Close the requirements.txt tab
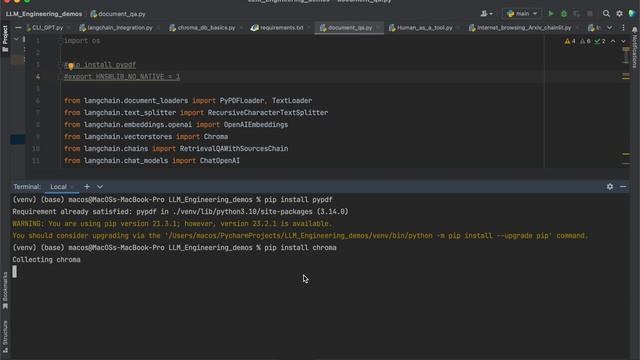Image resolution: width=640 pixels, height=360 pixels. point(309,28)
